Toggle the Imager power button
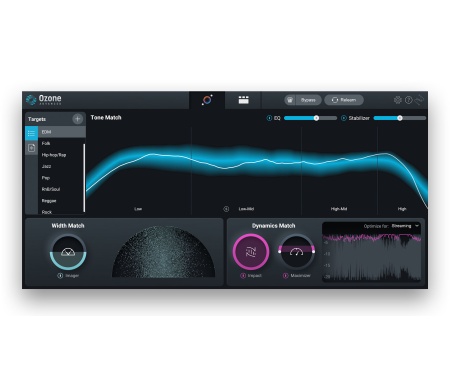 tap(60, 276)
